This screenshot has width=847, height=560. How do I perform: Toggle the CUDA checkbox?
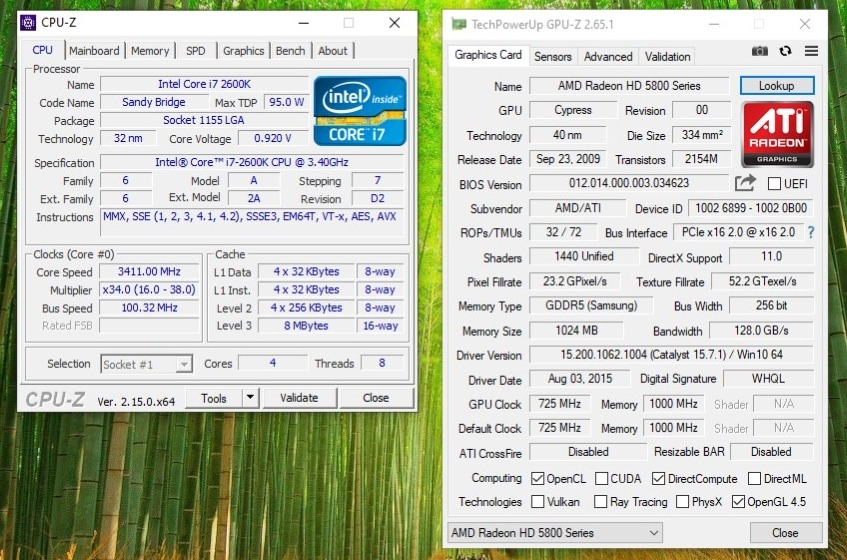601,479
